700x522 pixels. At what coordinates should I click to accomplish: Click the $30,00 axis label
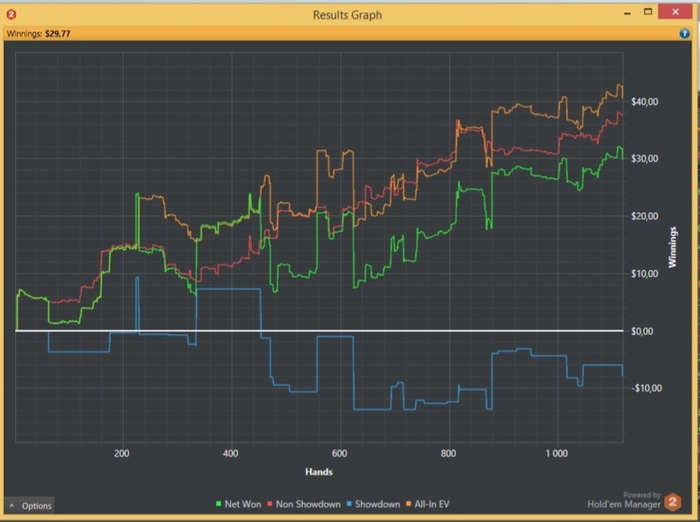(x=644, y=159)
